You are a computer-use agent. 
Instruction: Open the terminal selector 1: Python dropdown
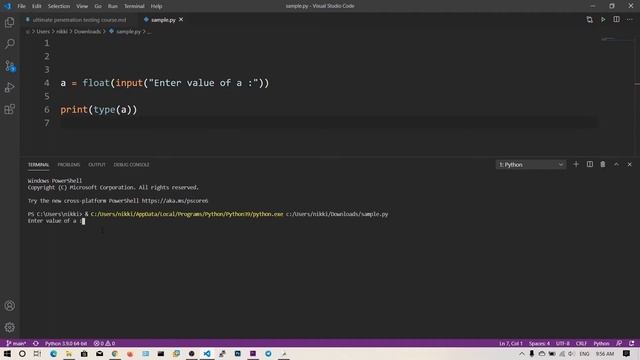531,164
